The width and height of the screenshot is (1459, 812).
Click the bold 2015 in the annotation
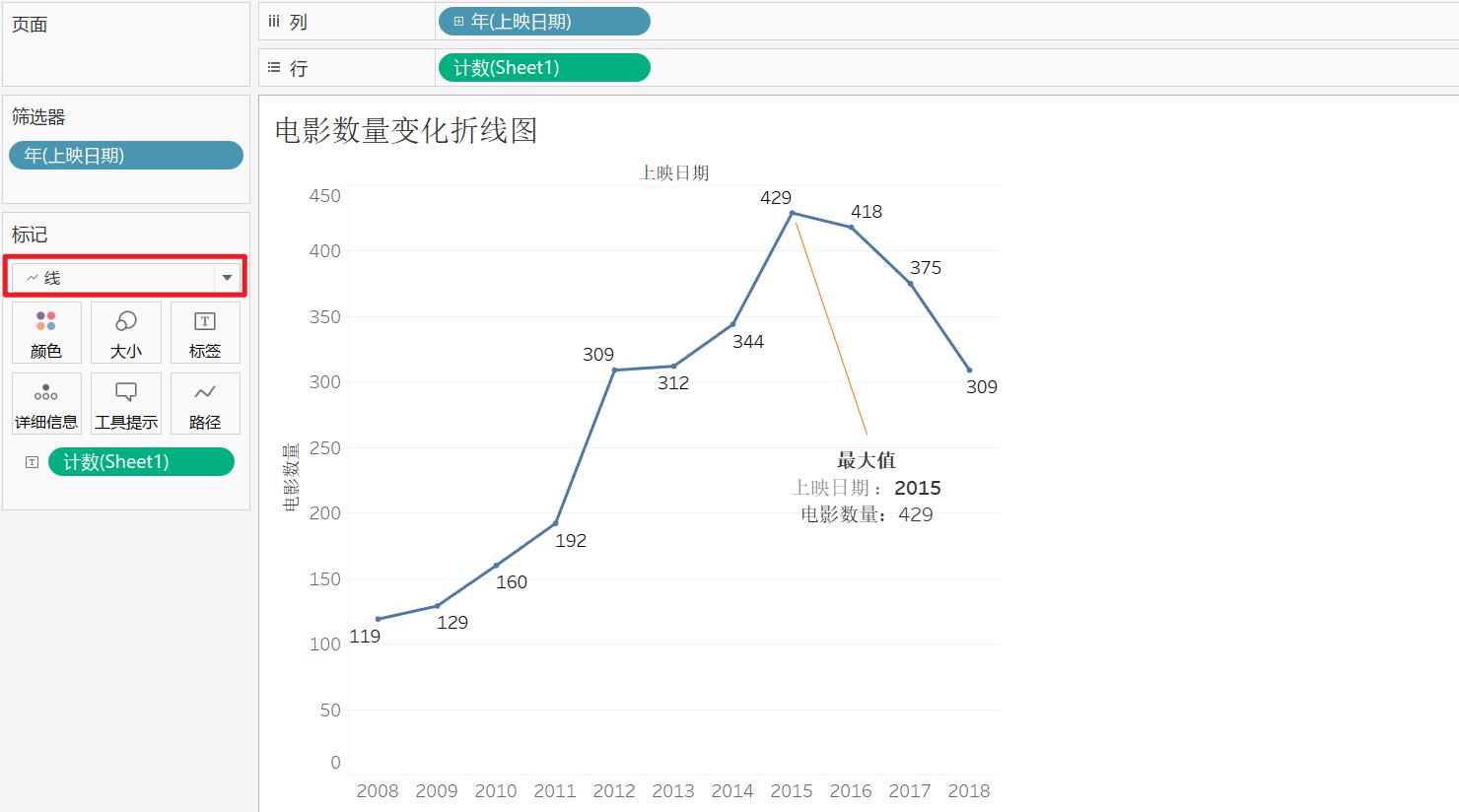918,488
